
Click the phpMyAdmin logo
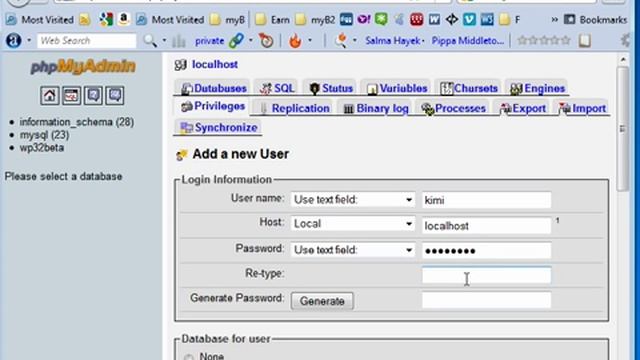[x=83, y=67]
